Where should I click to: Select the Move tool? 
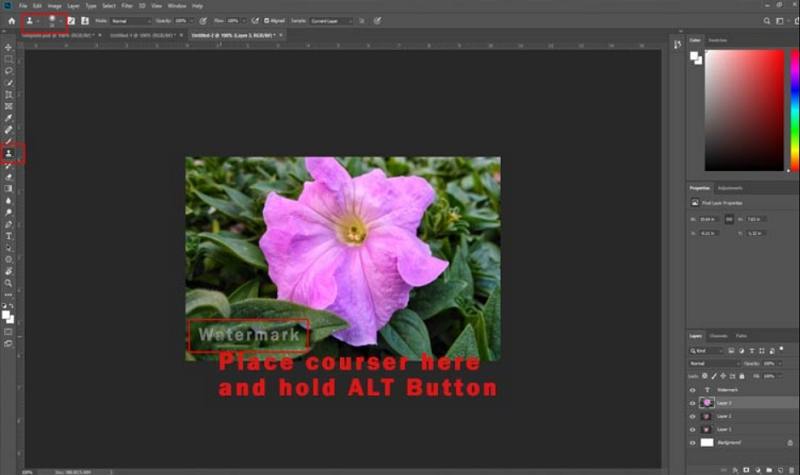tap(9, 48)
